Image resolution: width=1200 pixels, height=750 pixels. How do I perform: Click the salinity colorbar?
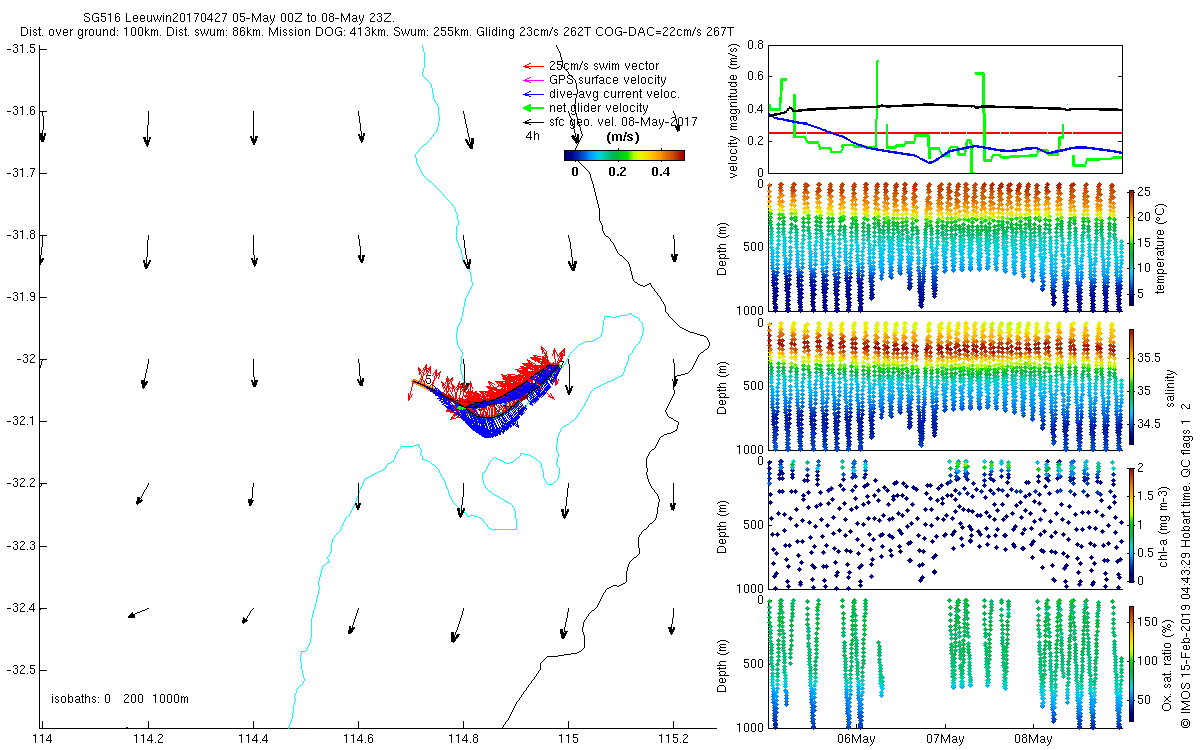1131,387
